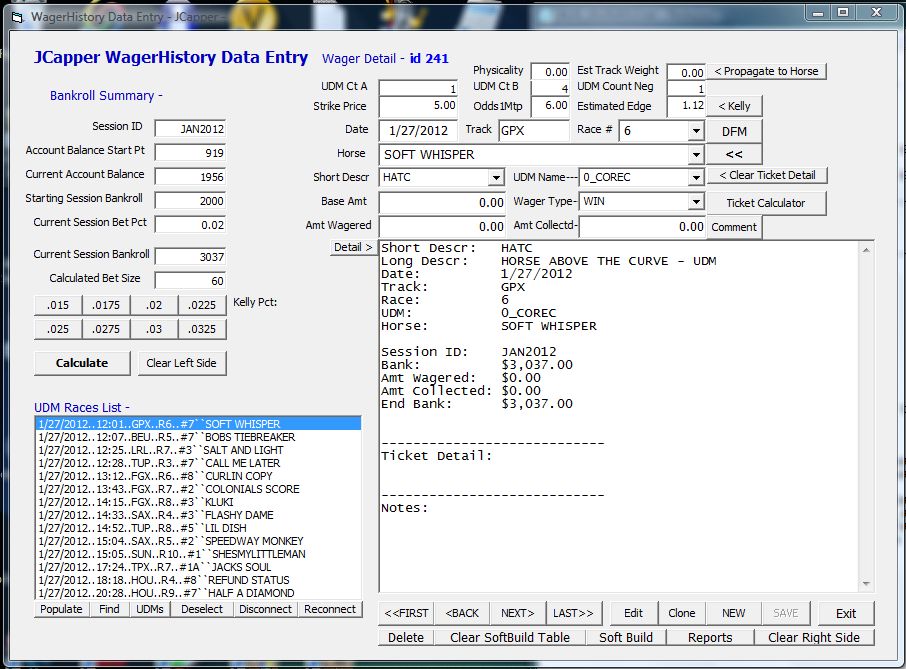Click the Populate button

[x=61, y=609]
